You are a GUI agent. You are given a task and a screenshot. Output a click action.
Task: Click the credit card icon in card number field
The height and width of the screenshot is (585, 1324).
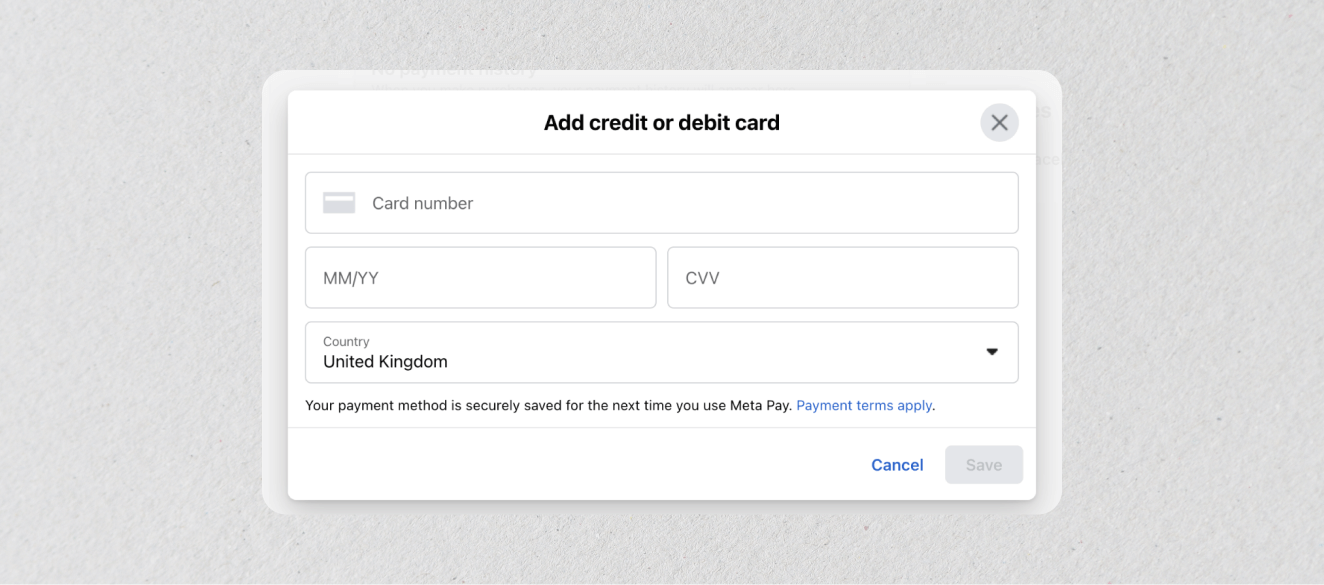339,202
